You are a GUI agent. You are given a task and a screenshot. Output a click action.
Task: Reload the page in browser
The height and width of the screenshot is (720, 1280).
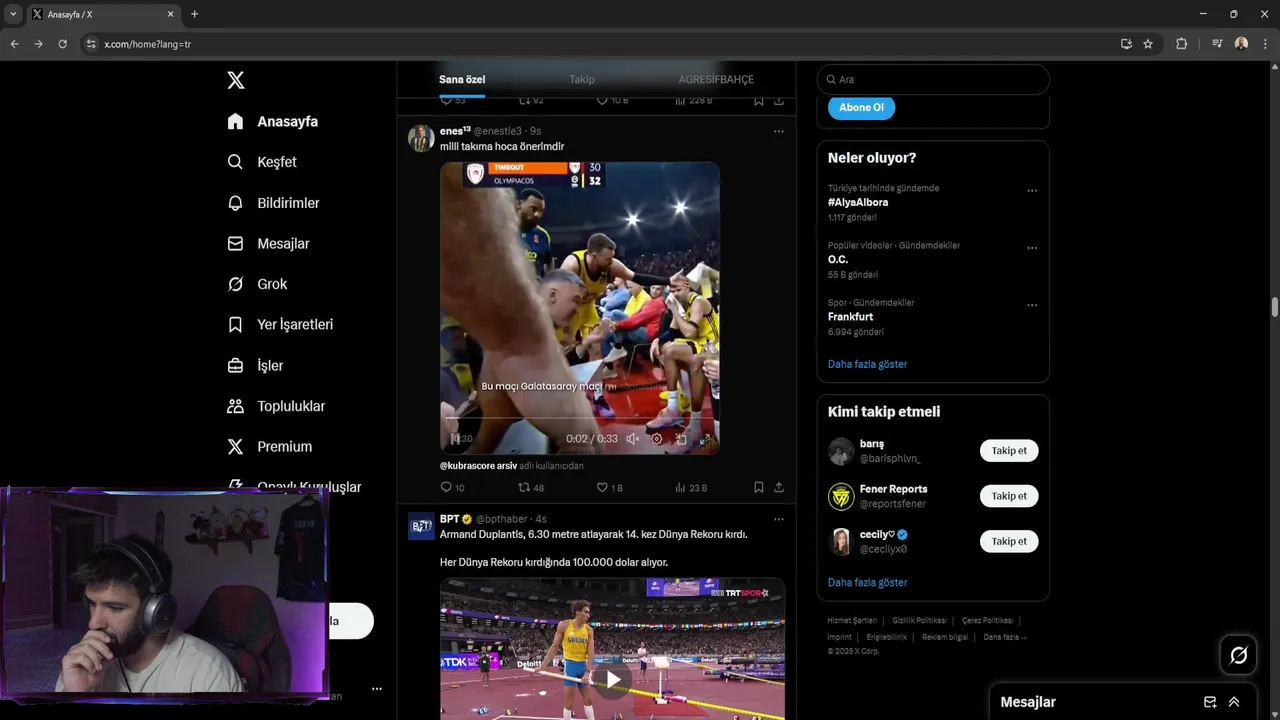pyautogui.click(x=62, y=44)
